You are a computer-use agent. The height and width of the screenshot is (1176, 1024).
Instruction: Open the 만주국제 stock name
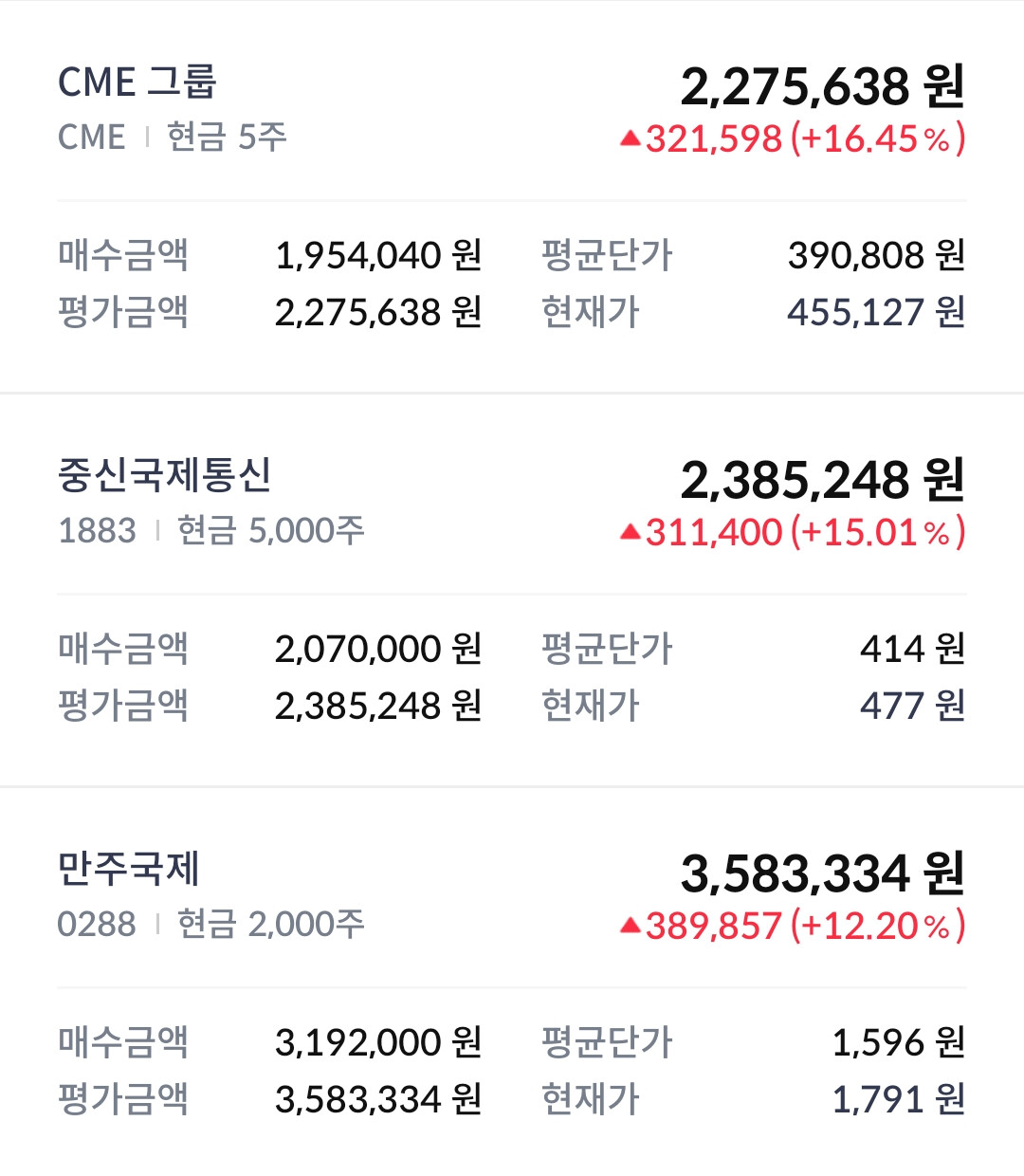tap(129, 869)
